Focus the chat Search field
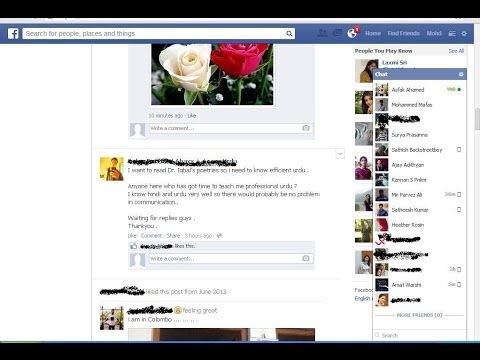Screen dimensions: 480x360 (419, 335)
